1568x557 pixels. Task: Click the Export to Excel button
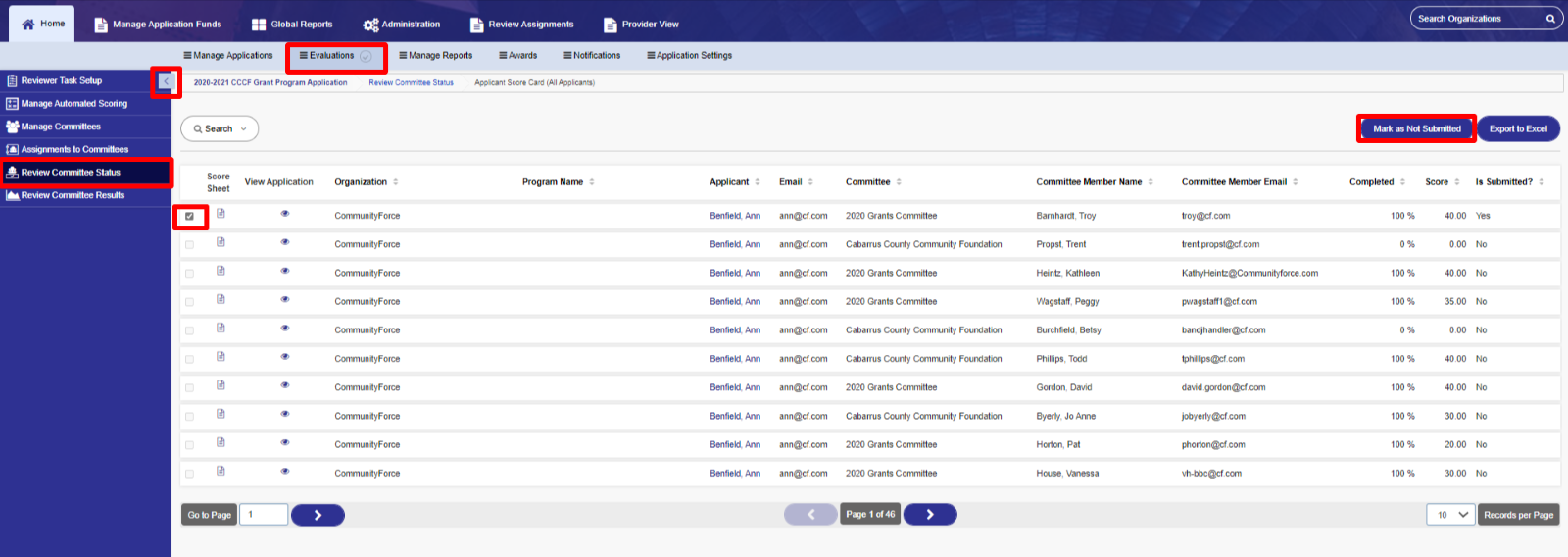click(x=1518, y=128)
